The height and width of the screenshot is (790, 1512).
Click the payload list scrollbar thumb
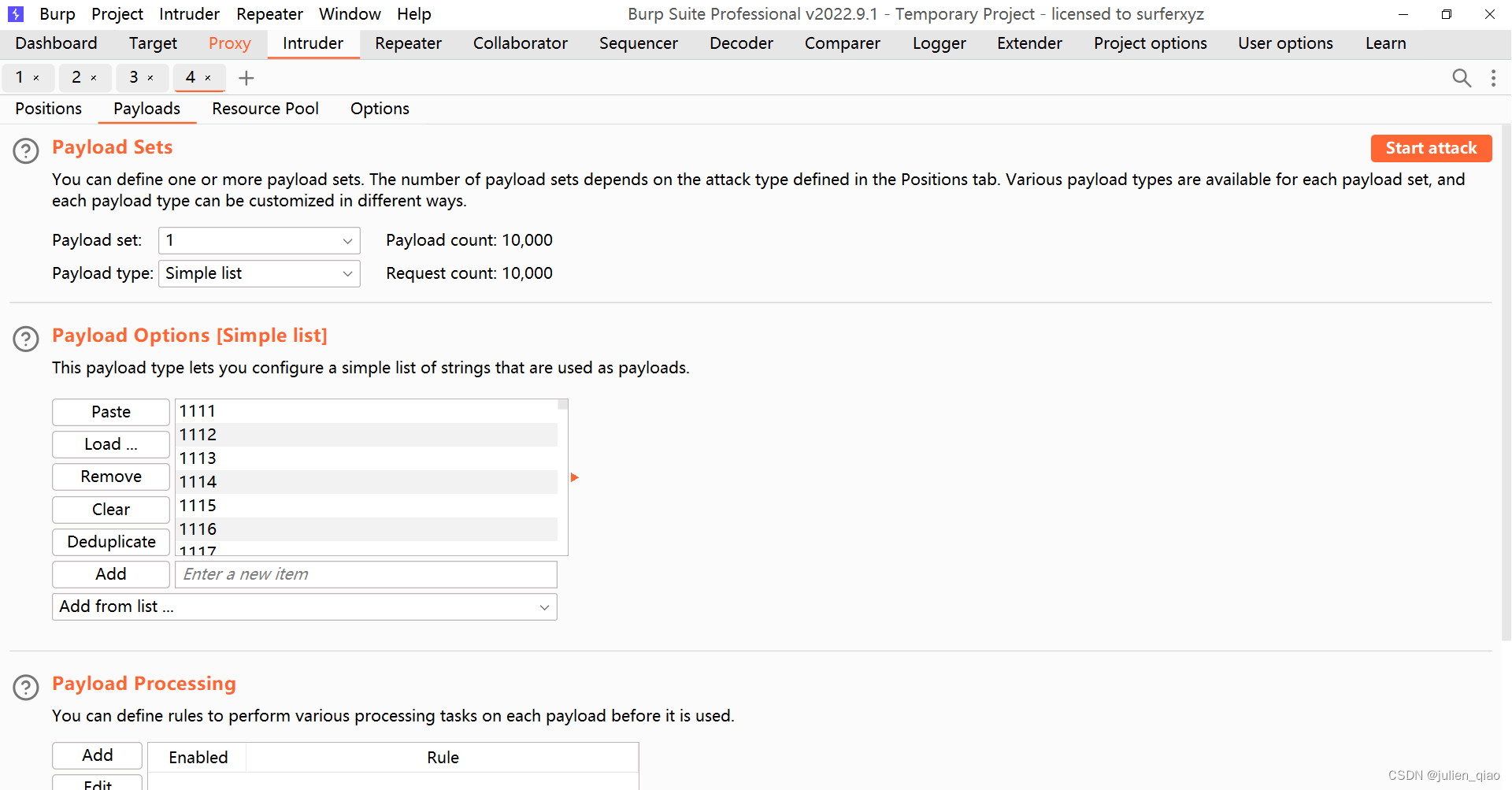point(563,404)
